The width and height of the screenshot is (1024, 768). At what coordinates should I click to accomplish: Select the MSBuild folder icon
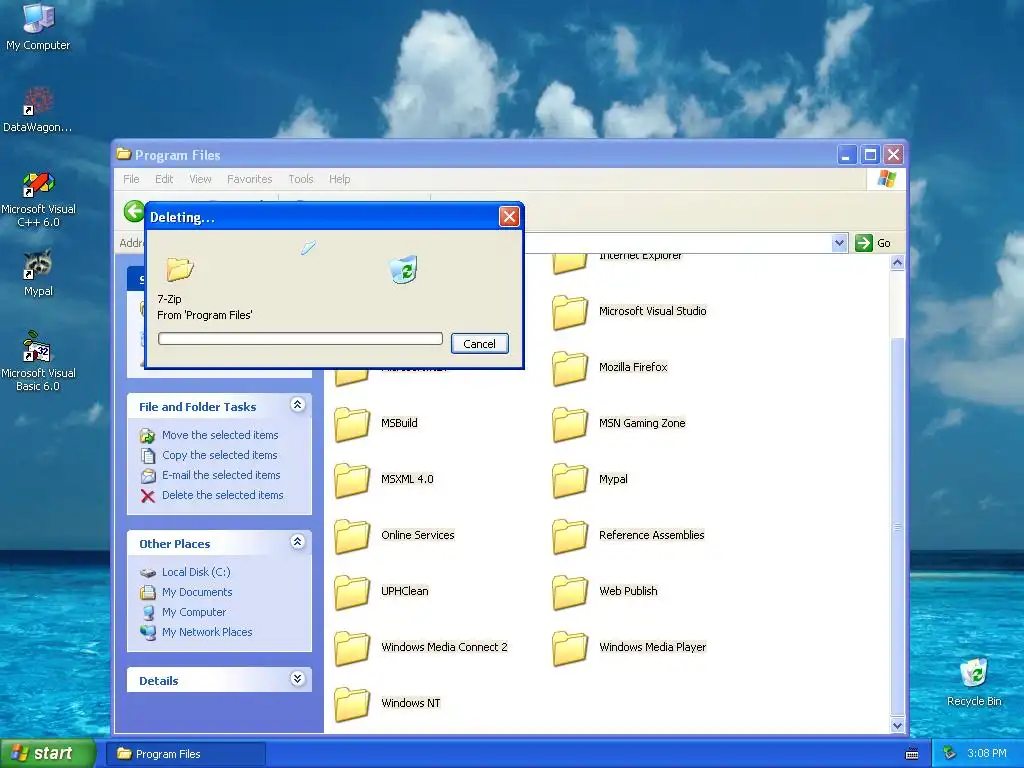[x=352, y=424]
